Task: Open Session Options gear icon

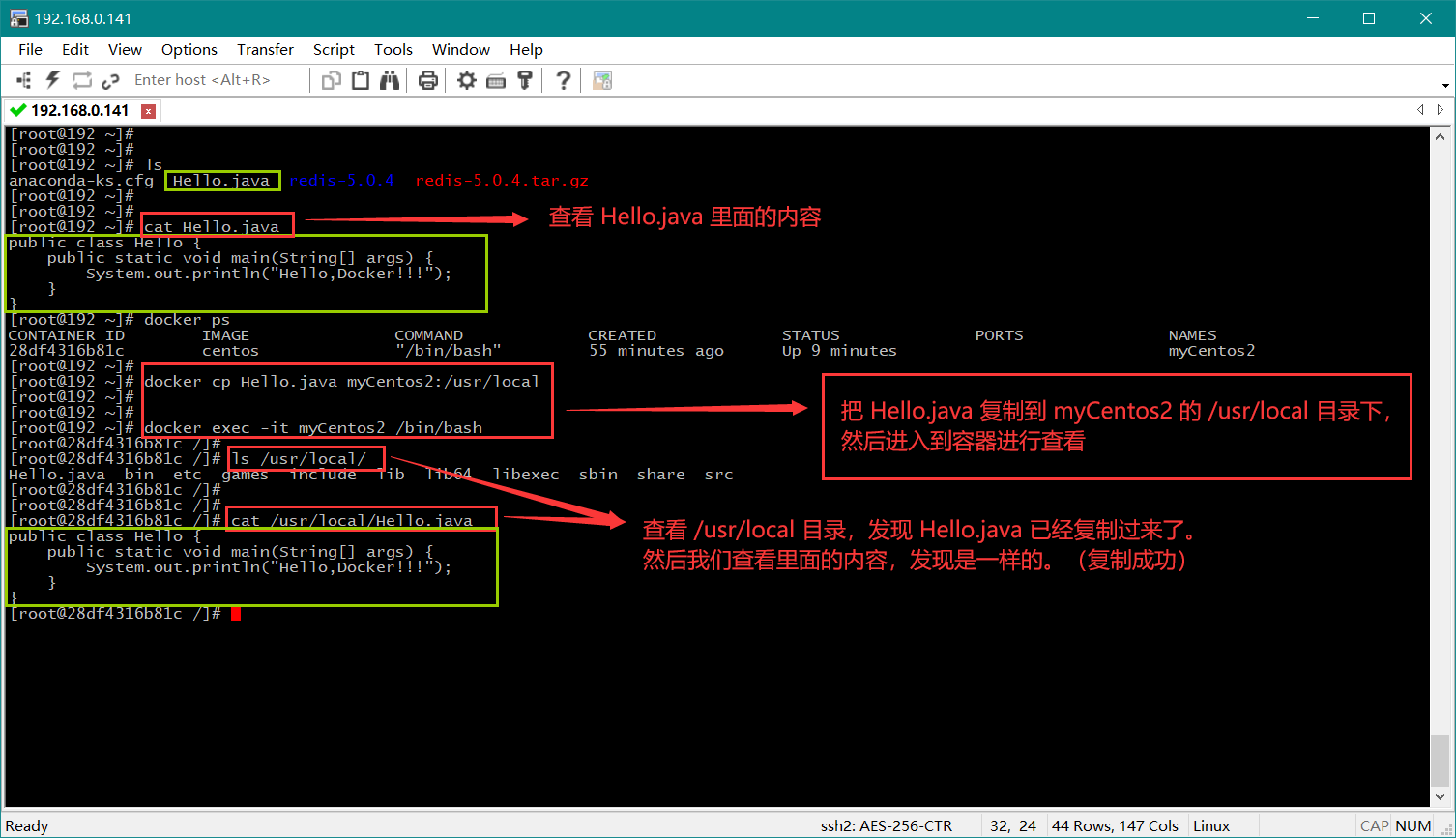Action: (467, 80)
